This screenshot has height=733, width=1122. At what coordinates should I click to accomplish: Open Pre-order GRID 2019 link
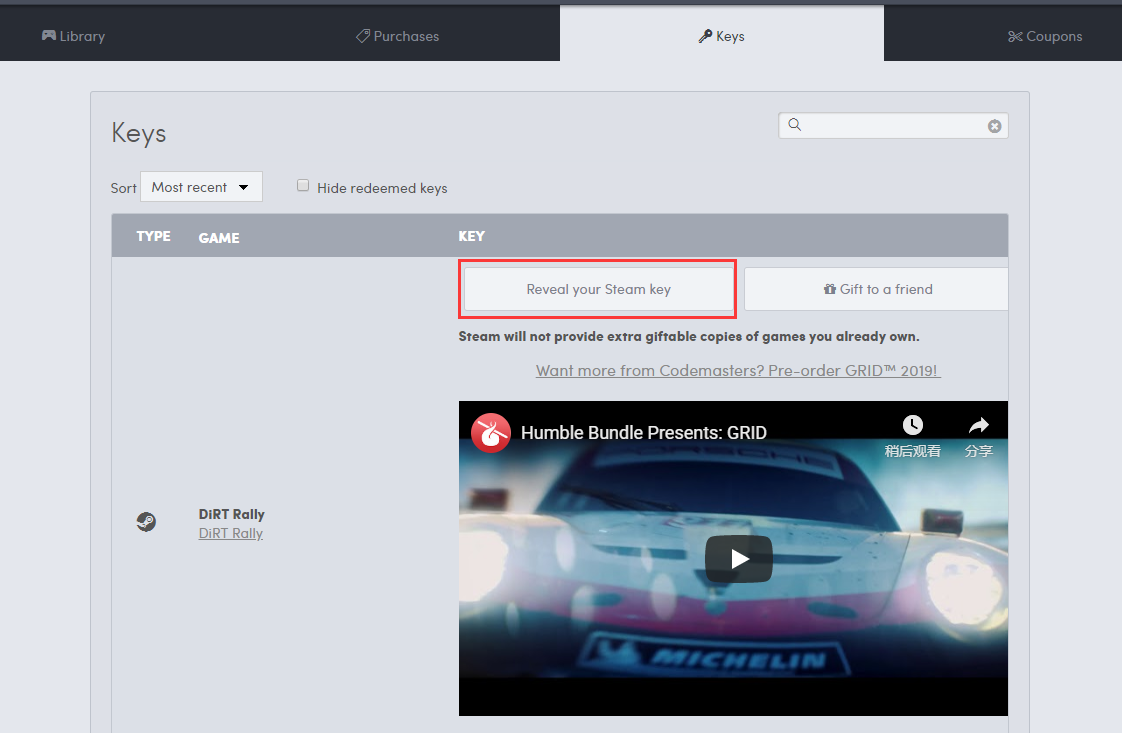click(738, 371)
